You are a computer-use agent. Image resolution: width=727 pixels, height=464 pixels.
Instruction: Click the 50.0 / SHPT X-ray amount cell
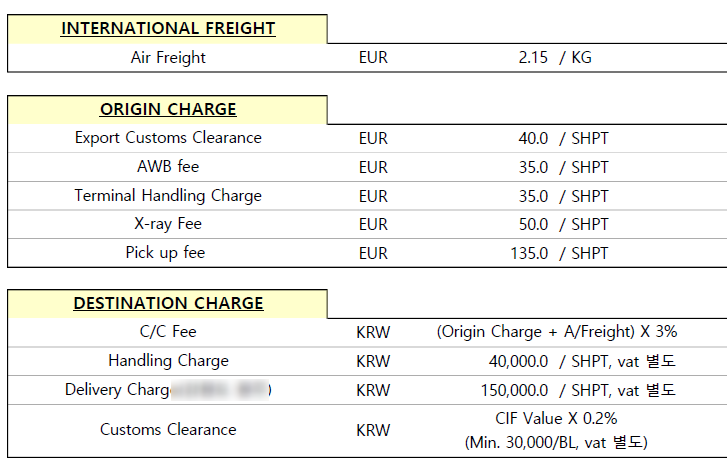[563, 224]
